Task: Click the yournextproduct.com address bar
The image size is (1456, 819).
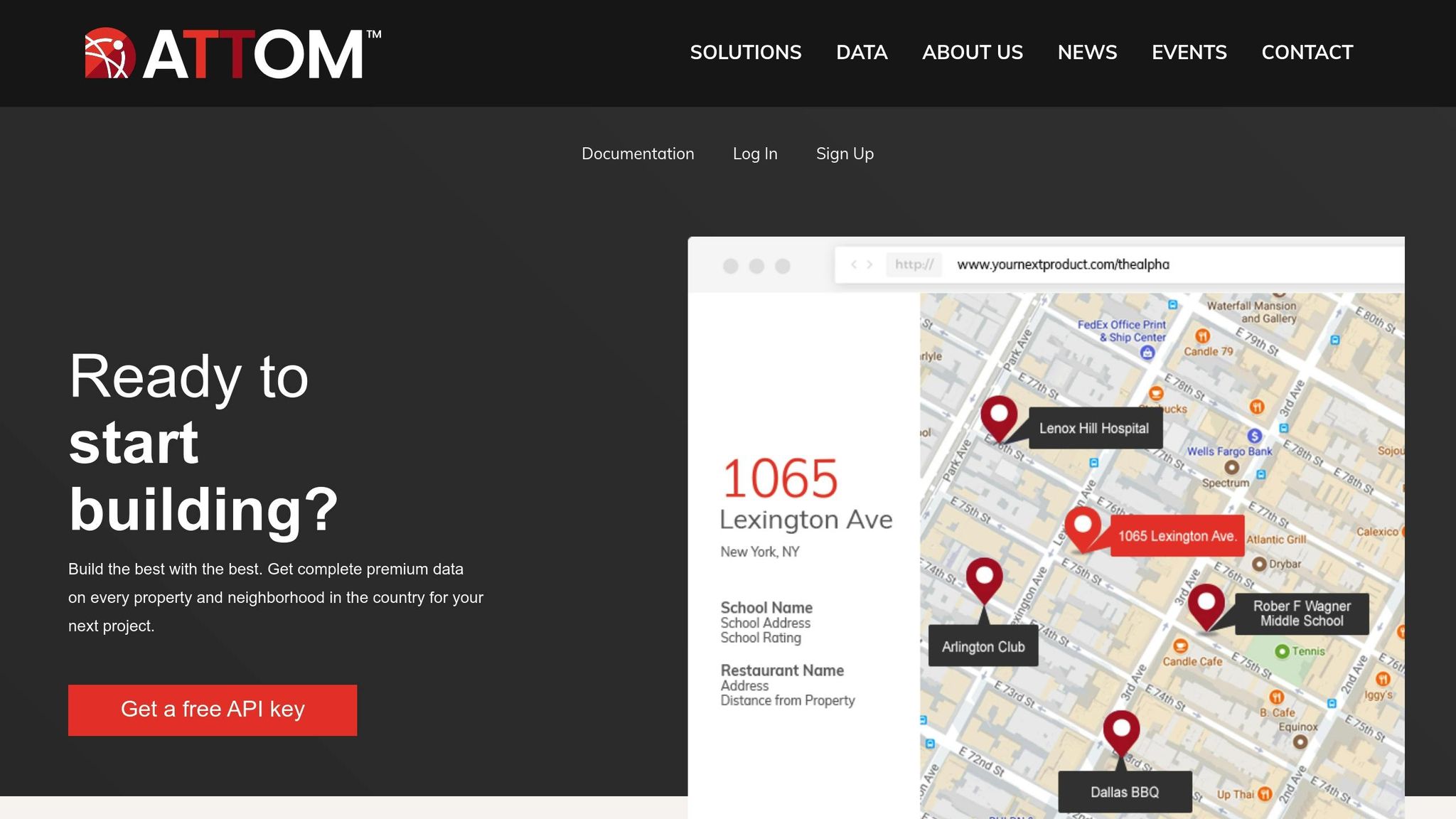Action: [x=1062, y=264]
